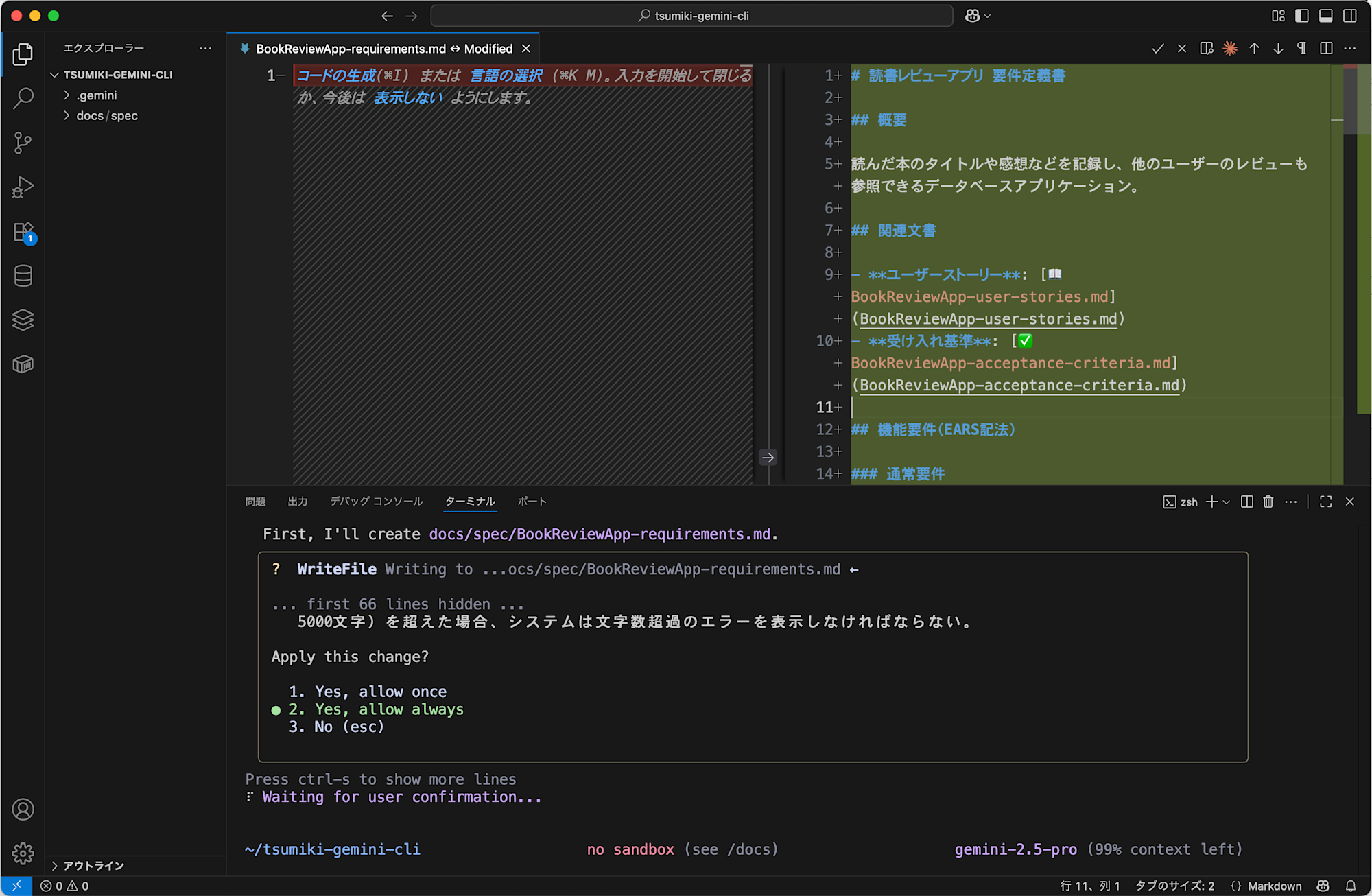The width and height of the screenshot is (1372, 896).
Task: Open Run and Debug view
Action: click(23, 187)
